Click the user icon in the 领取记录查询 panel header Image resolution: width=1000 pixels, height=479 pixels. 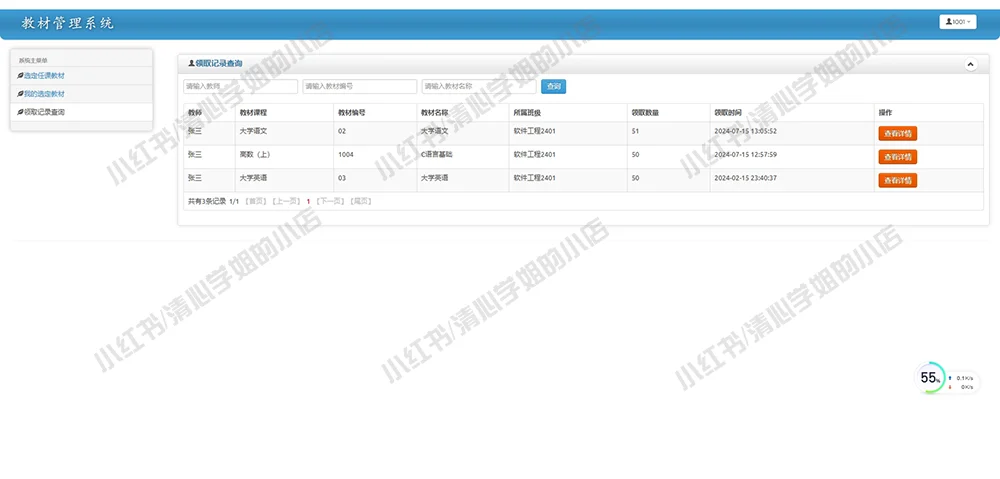(x=191, y=64)
